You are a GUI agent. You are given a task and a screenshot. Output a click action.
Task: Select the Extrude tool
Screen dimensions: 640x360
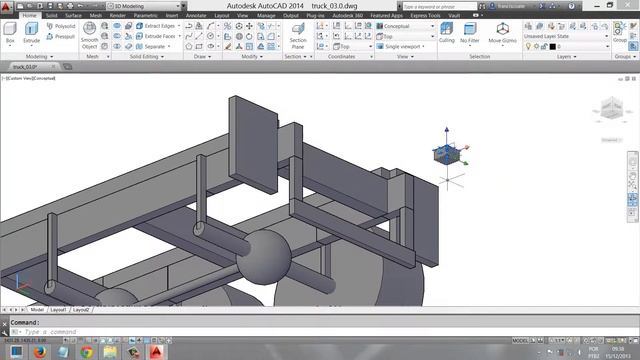tap(31, 32)
